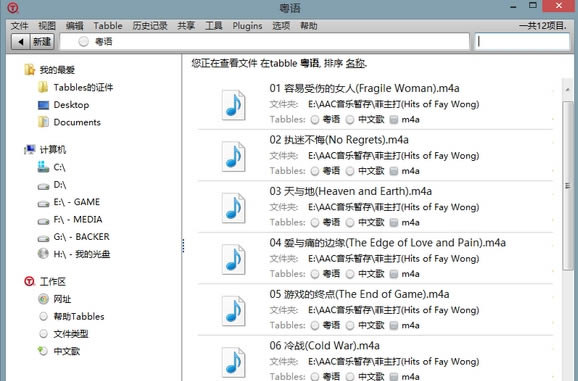Click 中文歌 tabble tag on 01 Fragile Woman
The width and height of the screenshot is (578, 381).
[x=365, y=119]
